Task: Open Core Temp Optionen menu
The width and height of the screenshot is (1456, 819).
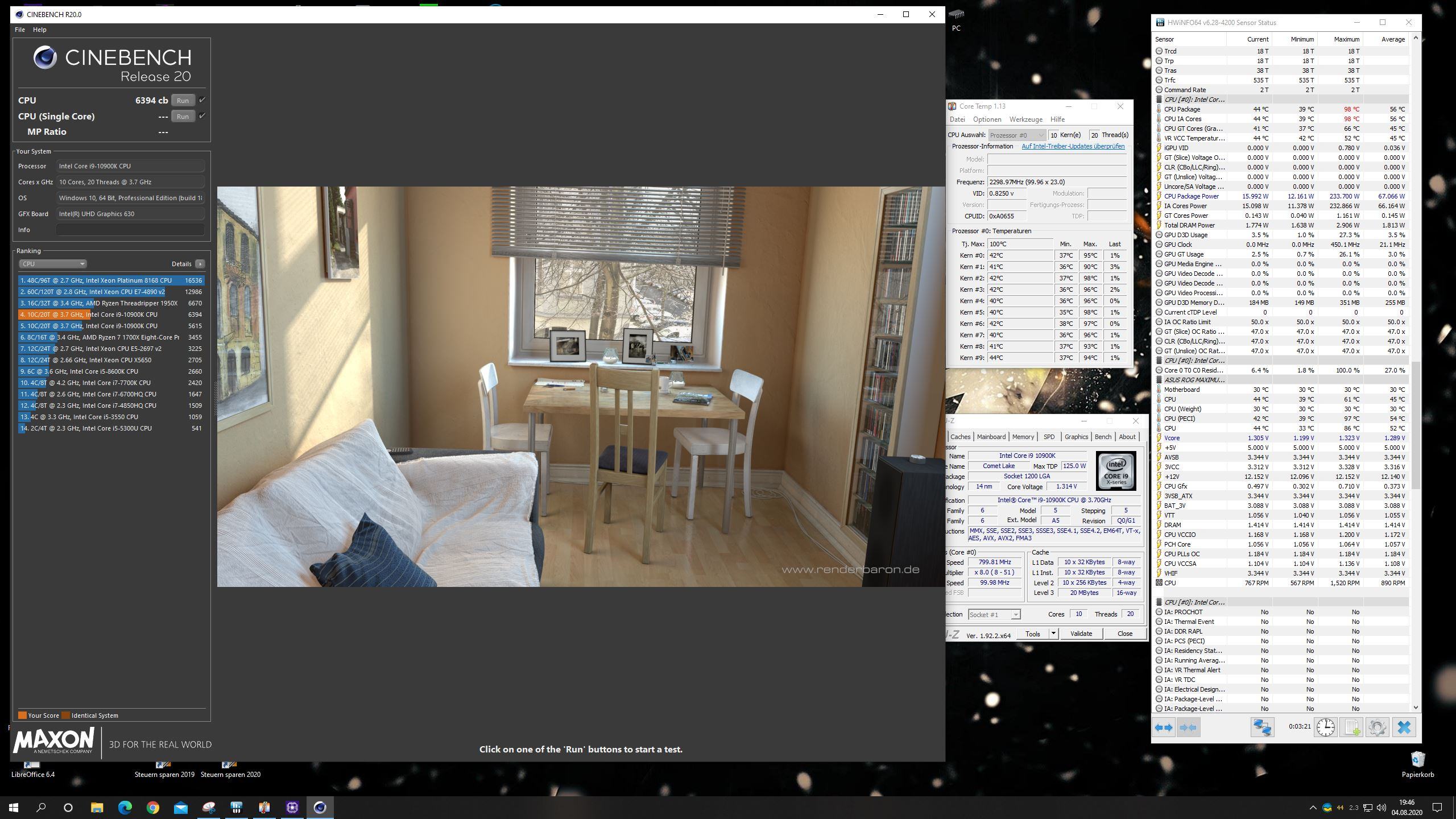Action: 987,119
